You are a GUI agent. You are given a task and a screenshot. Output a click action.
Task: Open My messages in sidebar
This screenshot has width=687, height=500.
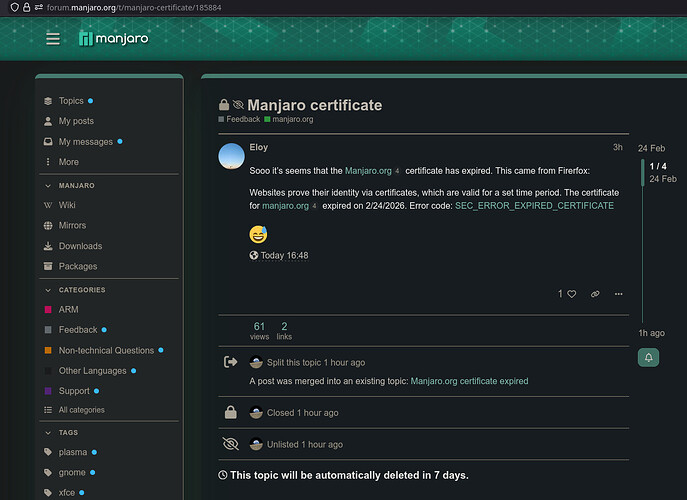(85, 142)
